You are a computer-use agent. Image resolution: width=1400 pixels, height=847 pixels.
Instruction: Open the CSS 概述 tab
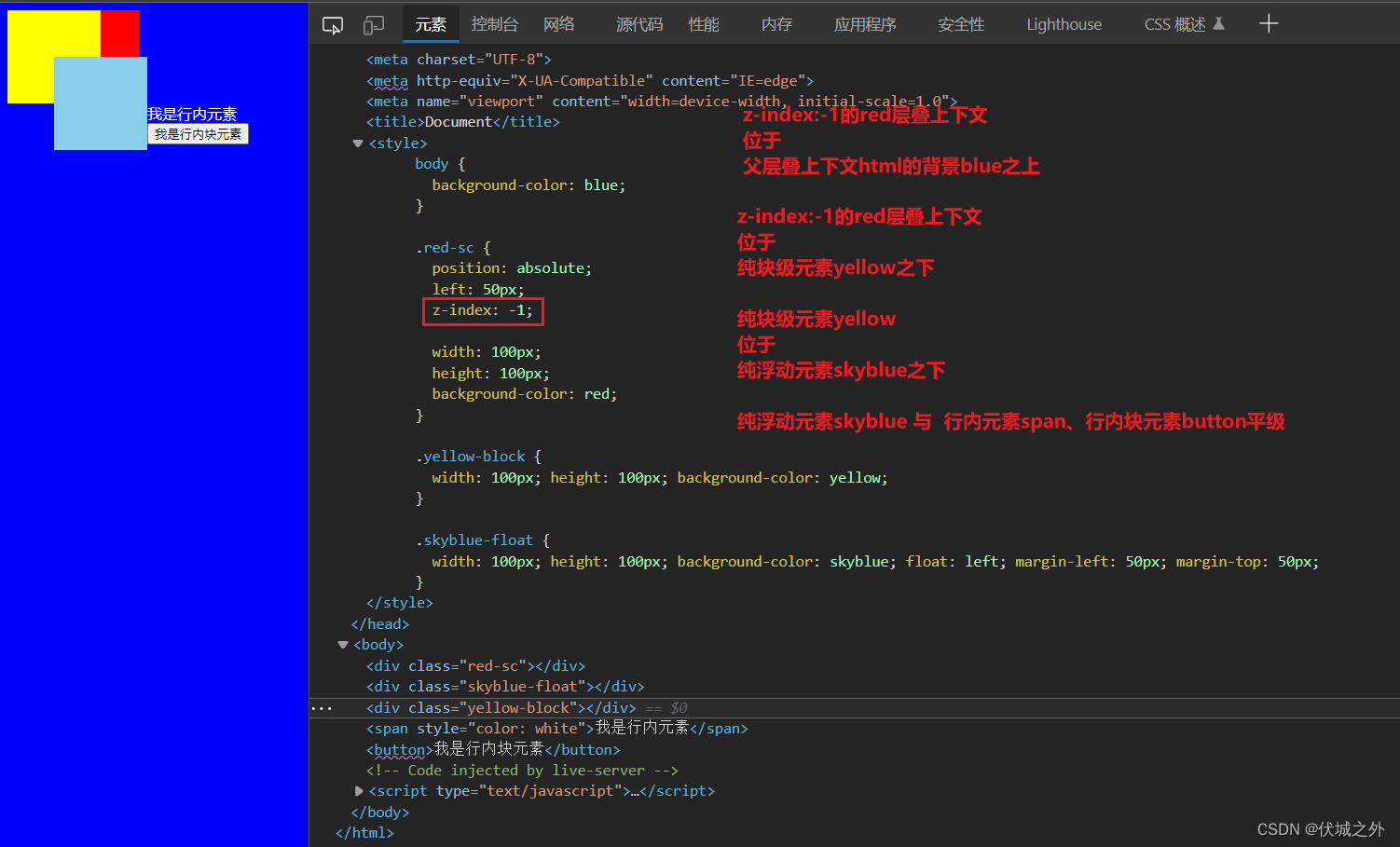pos(1184,24)
